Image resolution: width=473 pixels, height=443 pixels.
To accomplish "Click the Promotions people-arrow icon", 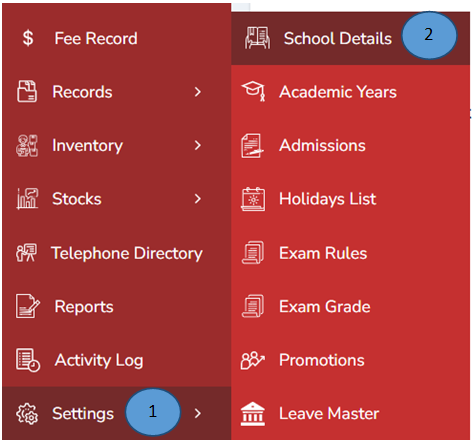I will coord(253,360).
